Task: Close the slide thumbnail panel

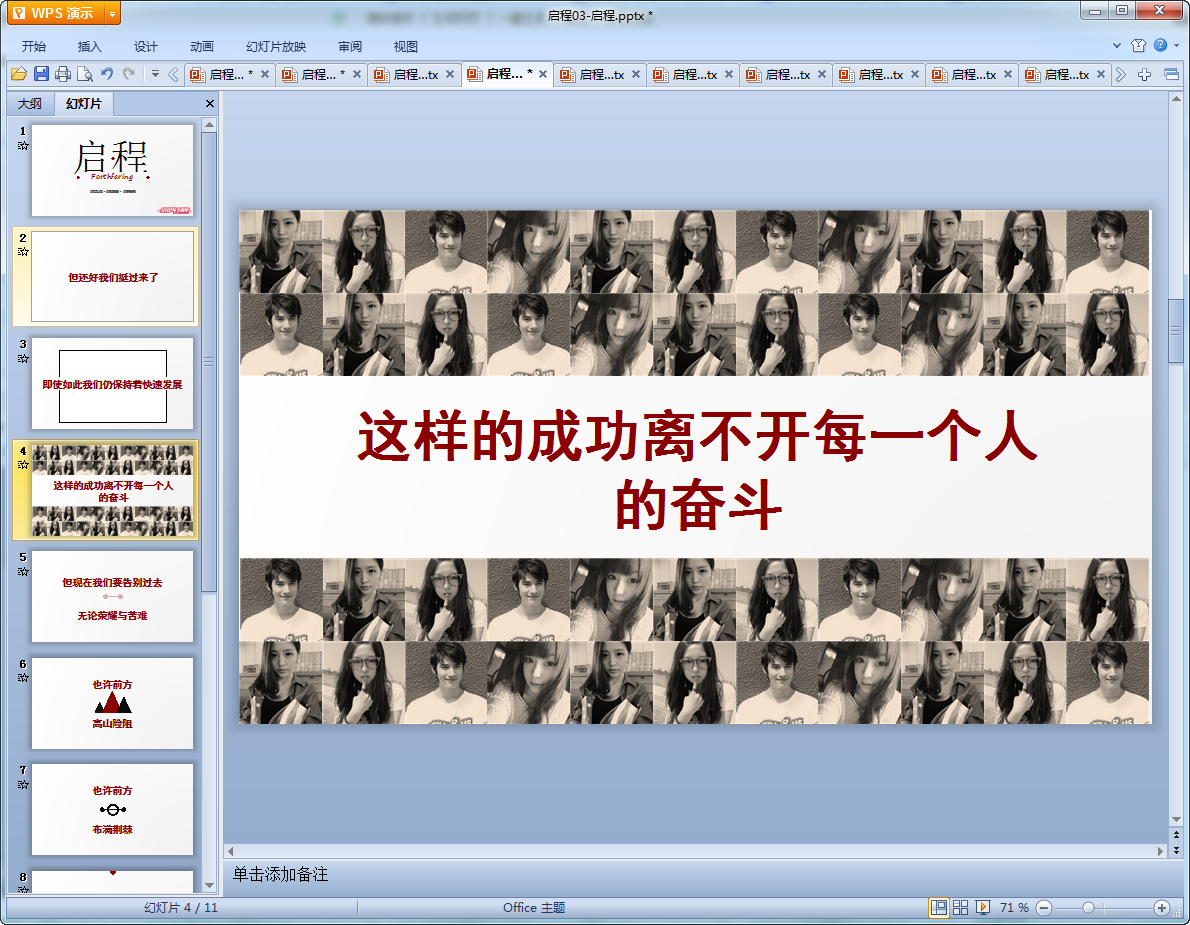Action: (x=209, y=103)
